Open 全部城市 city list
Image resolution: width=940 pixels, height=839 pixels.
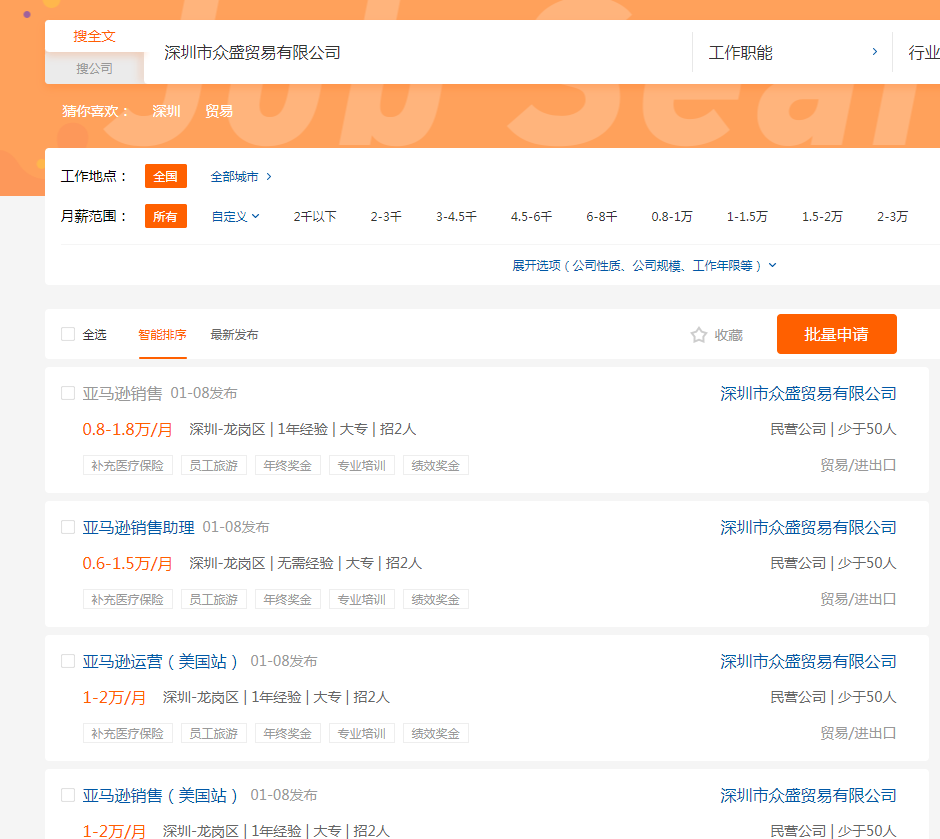tap(241, 176)
